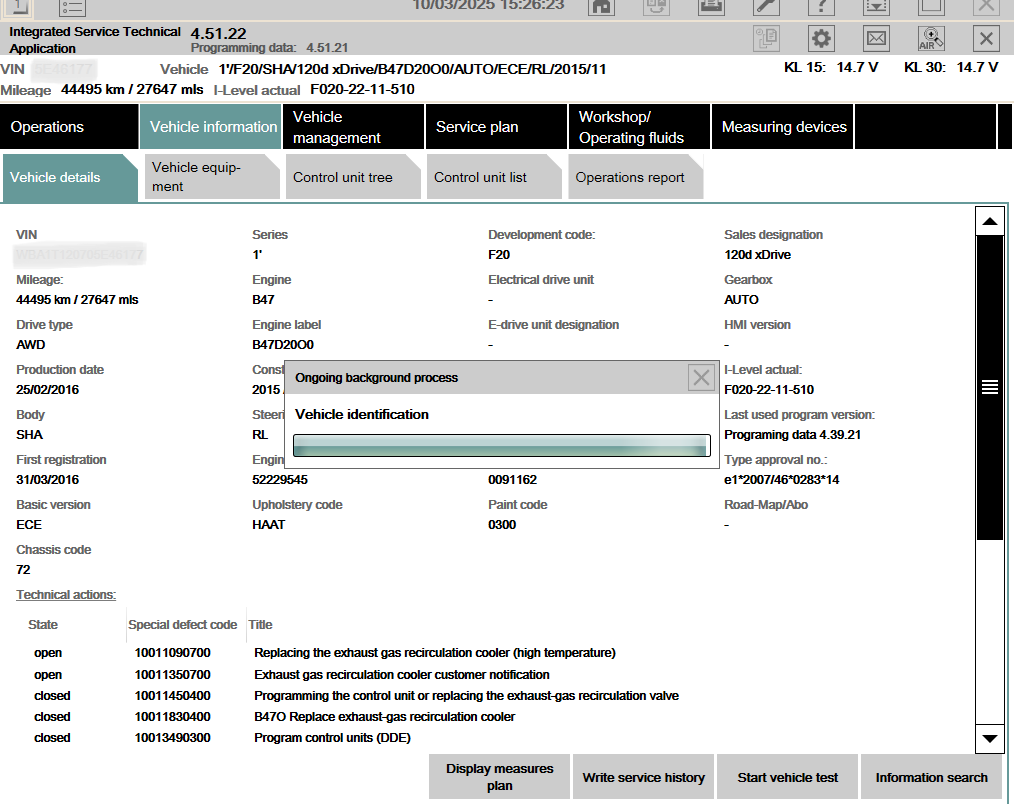Screen dimensions: 1014x804
Task: Open the Operations main tab
Action: click(69, 127)
